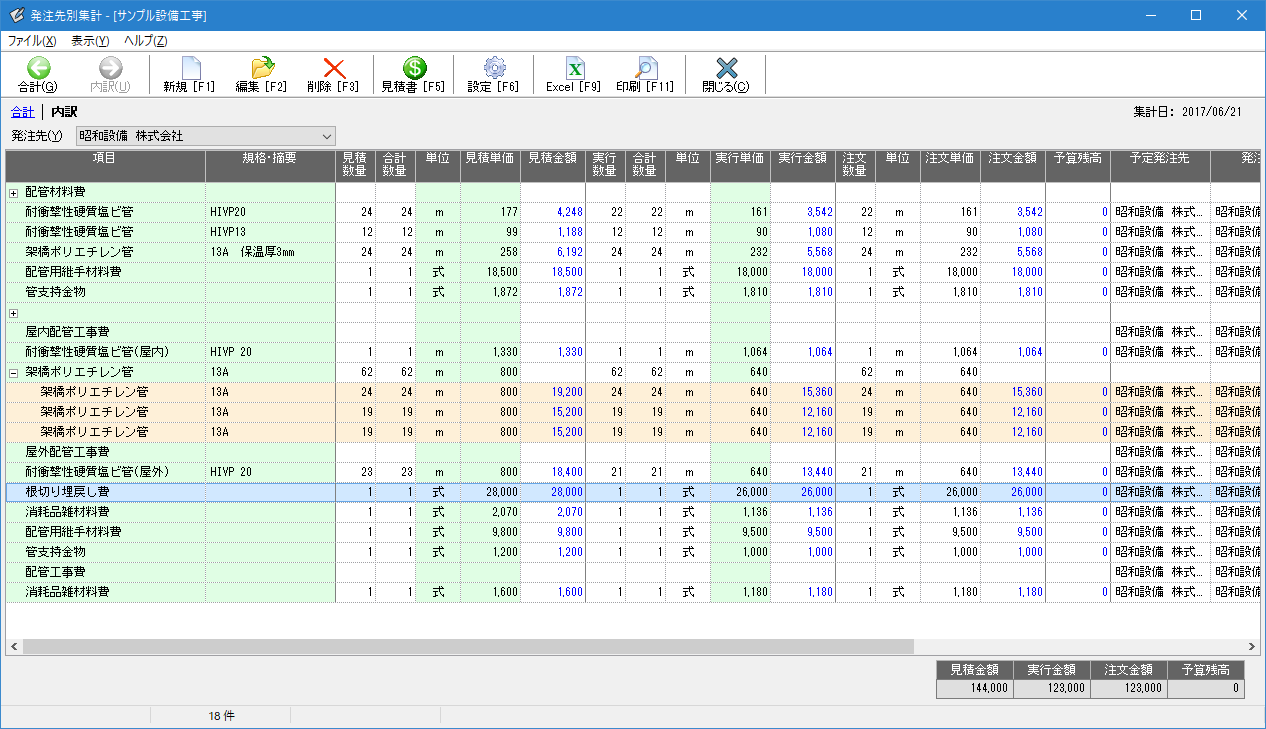Open the 編集 [F2] folder icon
Image resolution: width=1266 pixels, height=729 pixels.
pyautogui.click(x=262, y=68)
